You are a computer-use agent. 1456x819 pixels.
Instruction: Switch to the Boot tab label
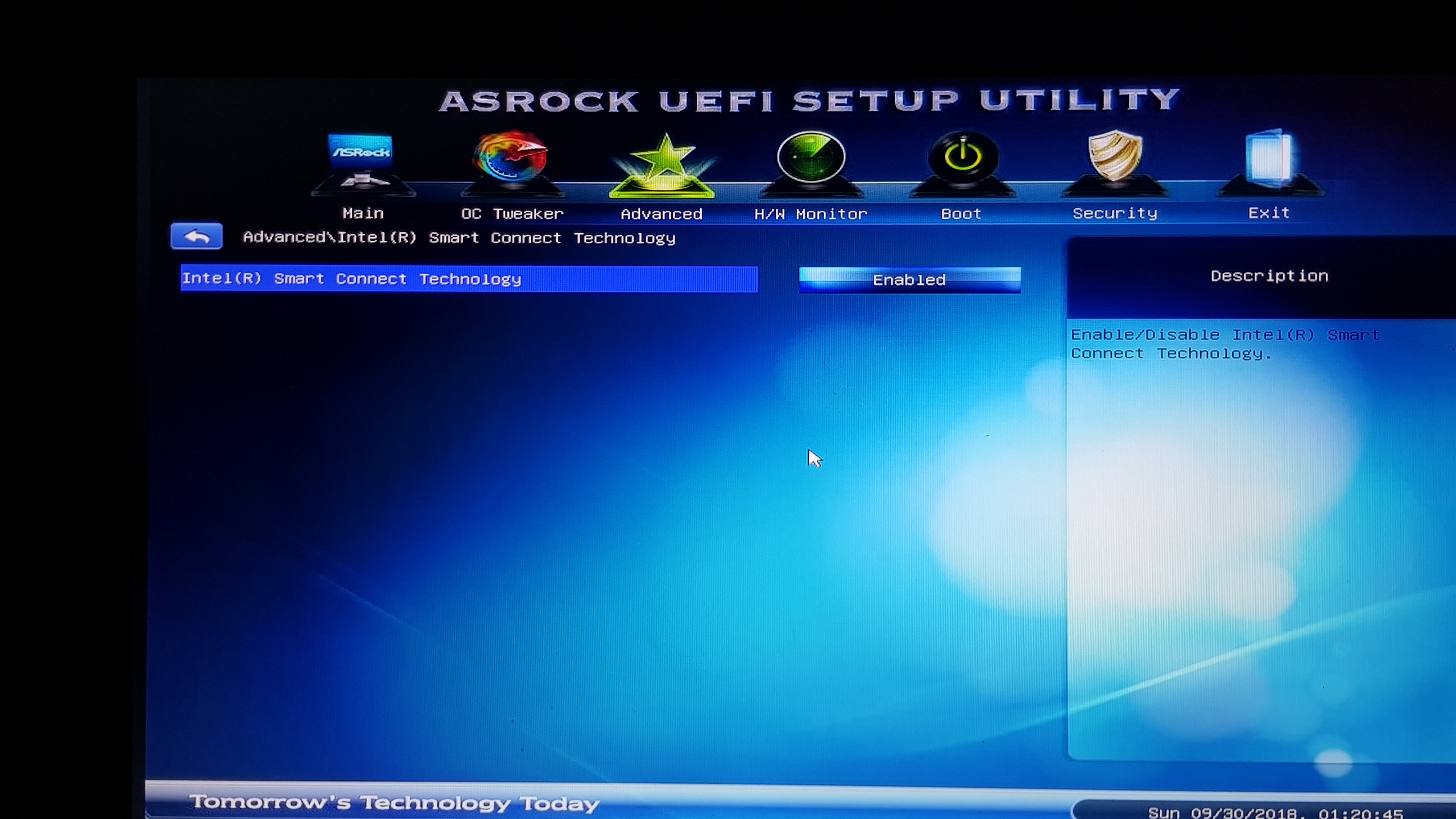961,214
